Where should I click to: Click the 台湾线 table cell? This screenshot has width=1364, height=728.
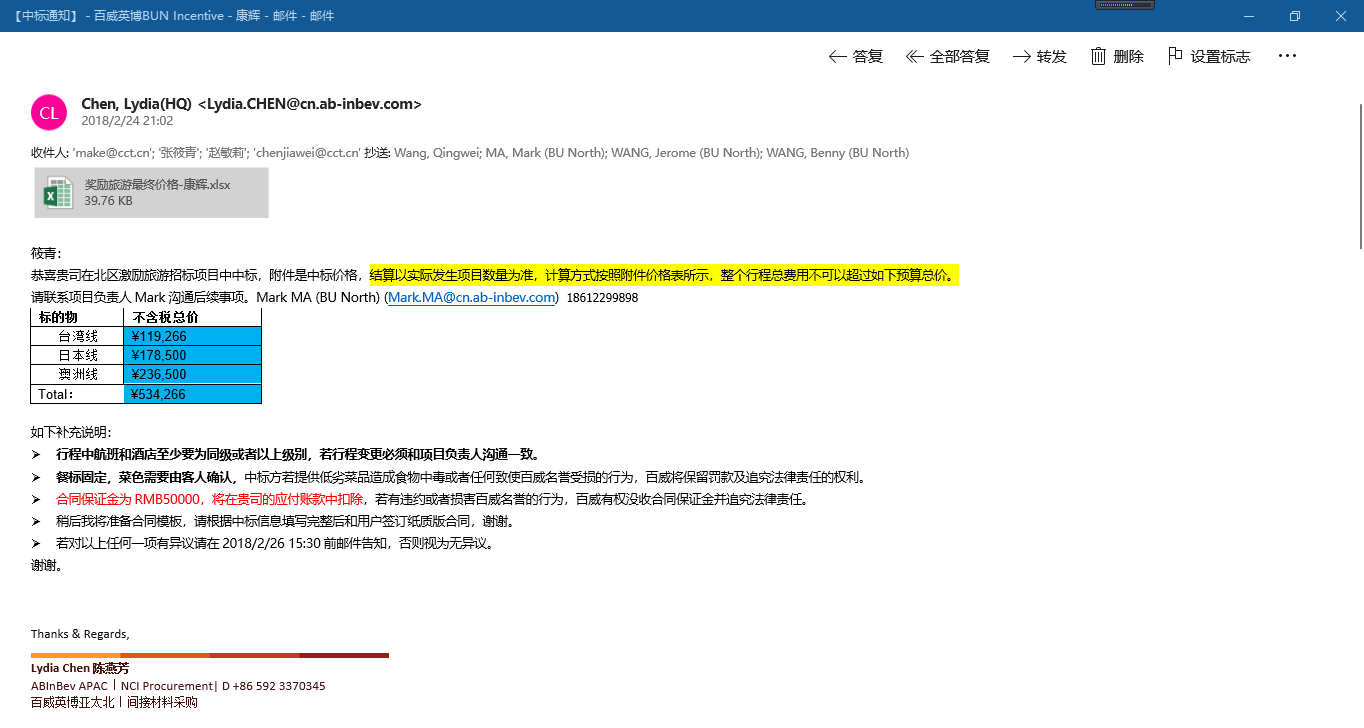click(x=78, y=336)
